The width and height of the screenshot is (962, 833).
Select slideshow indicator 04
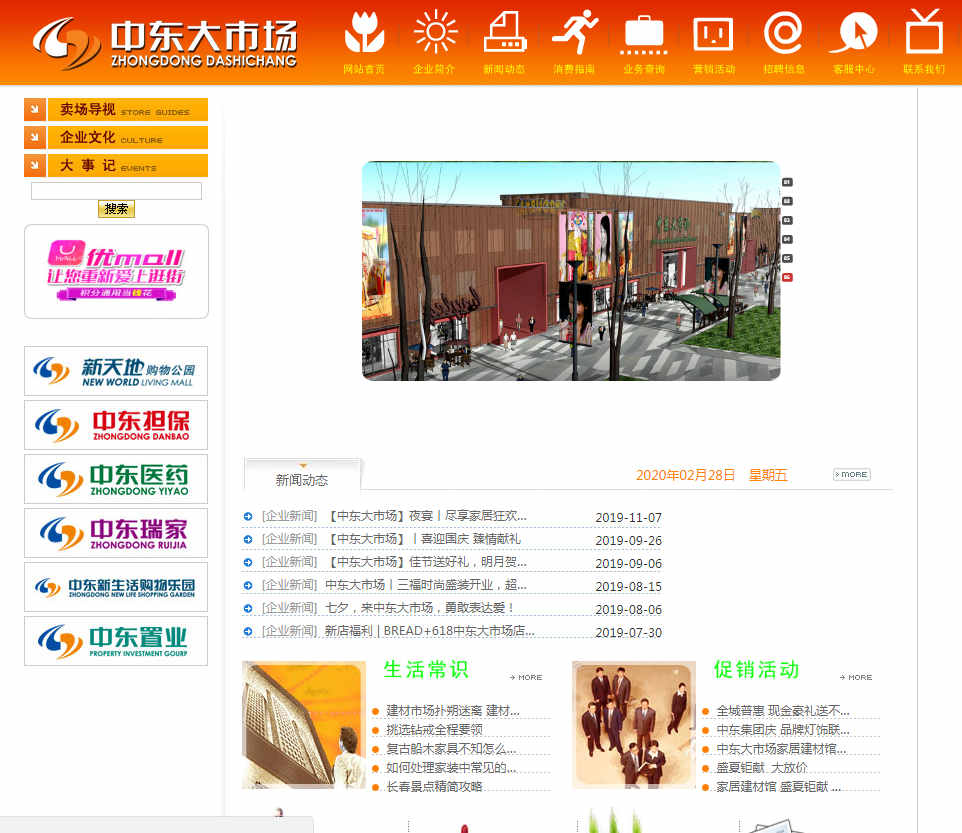click(x=788, y=239)
